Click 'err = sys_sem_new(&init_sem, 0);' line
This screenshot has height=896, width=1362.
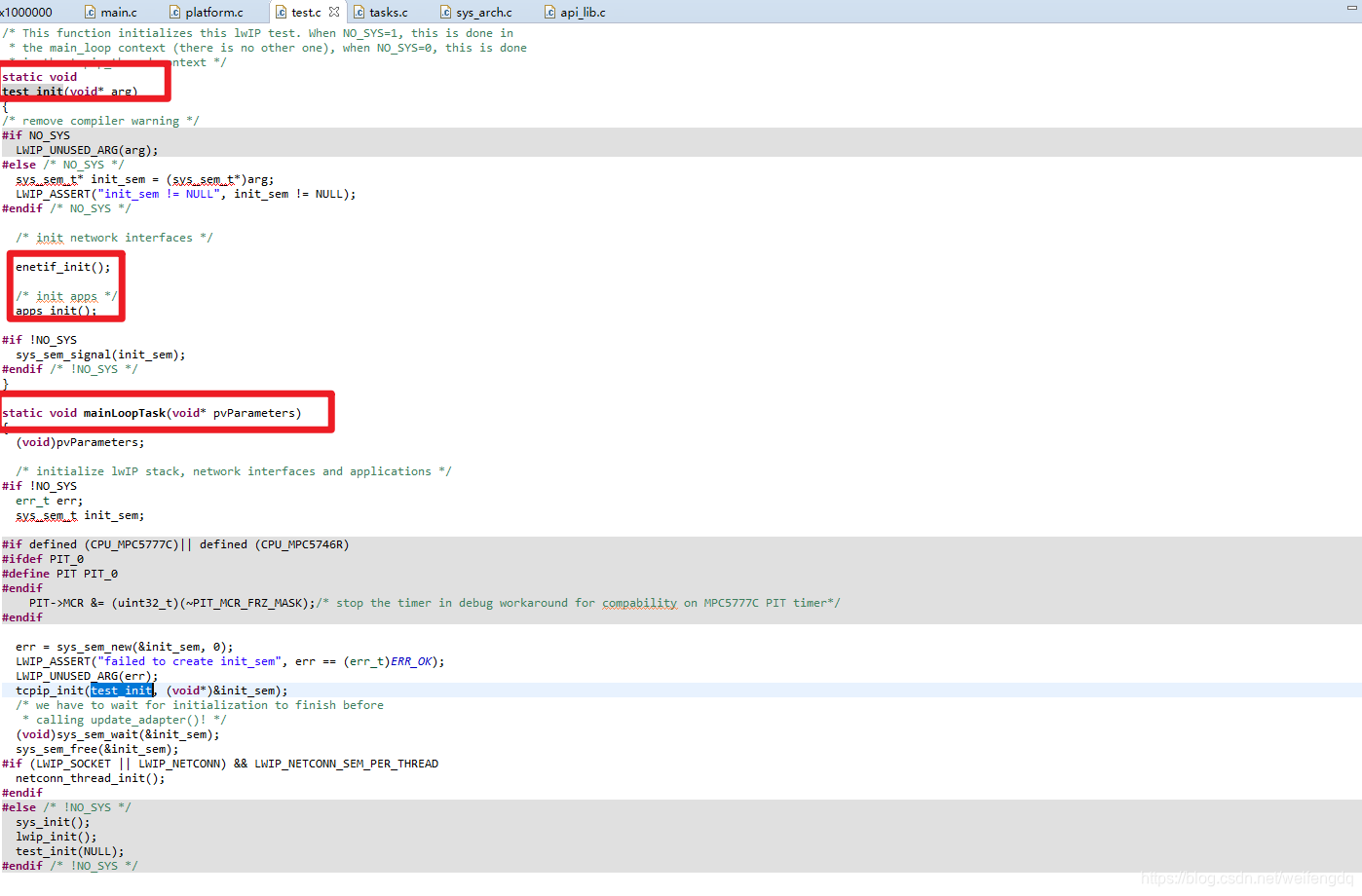coord(125,647)
